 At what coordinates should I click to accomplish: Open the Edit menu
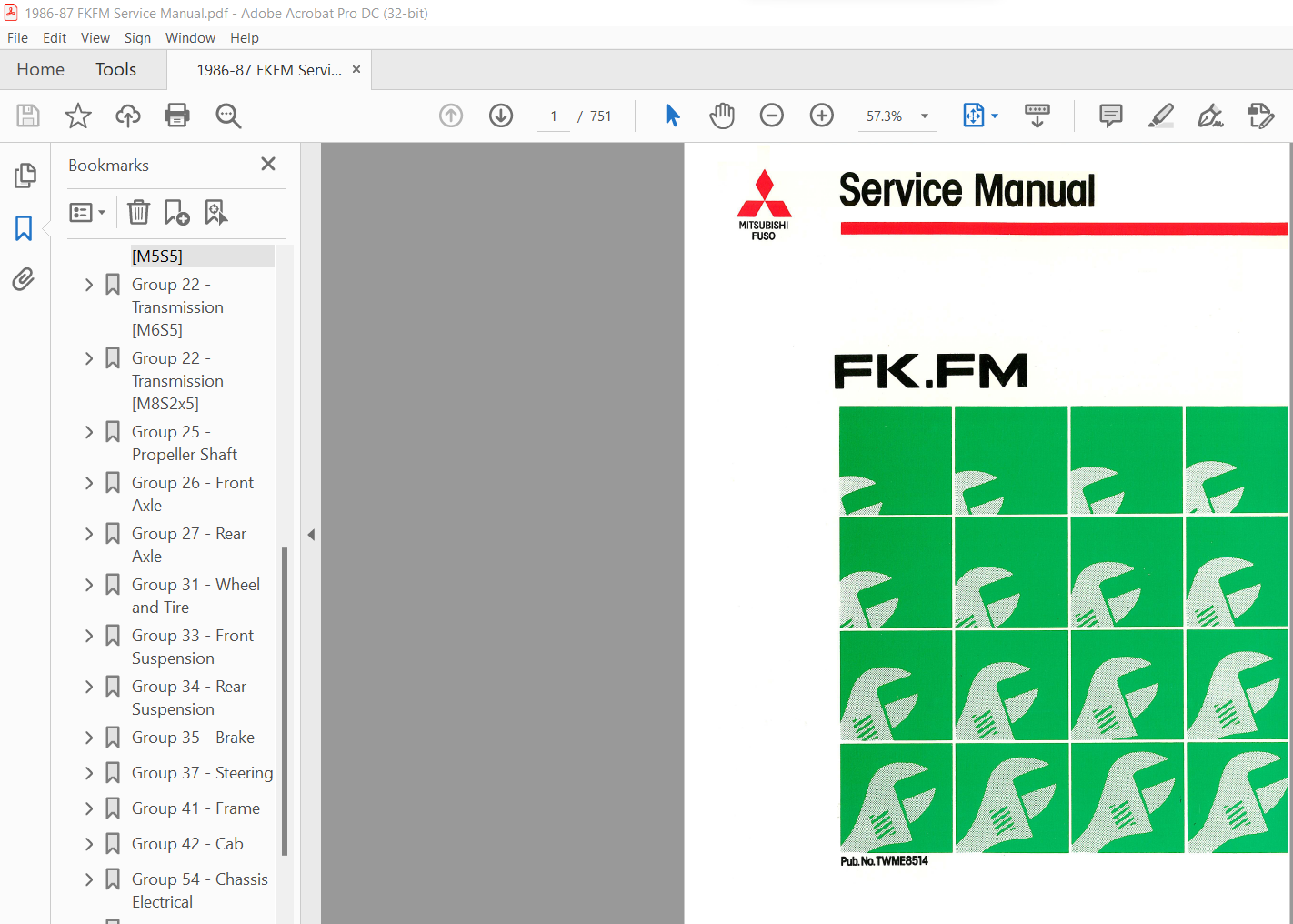[55, 38]
